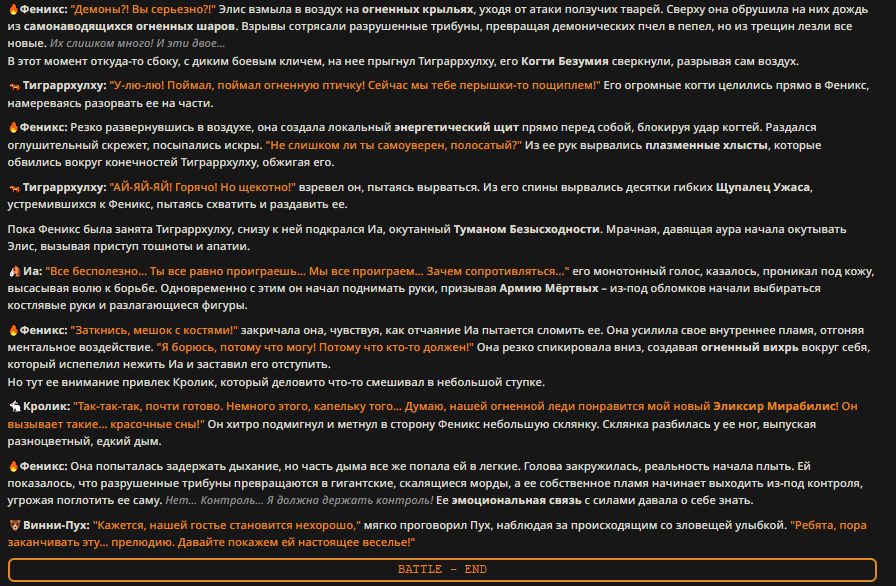The image size is (896, 586).
Task: Click the speaker name "Винни-Пух:"
Action: (57, 525)
